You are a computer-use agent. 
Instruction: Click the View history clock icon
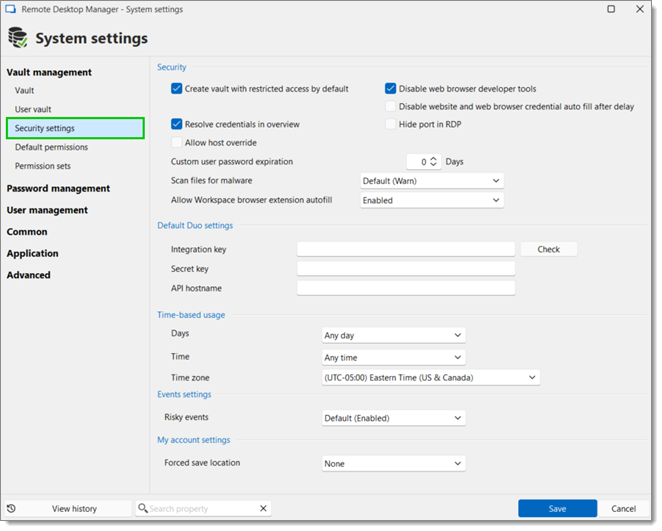click(x=11, y=509)
